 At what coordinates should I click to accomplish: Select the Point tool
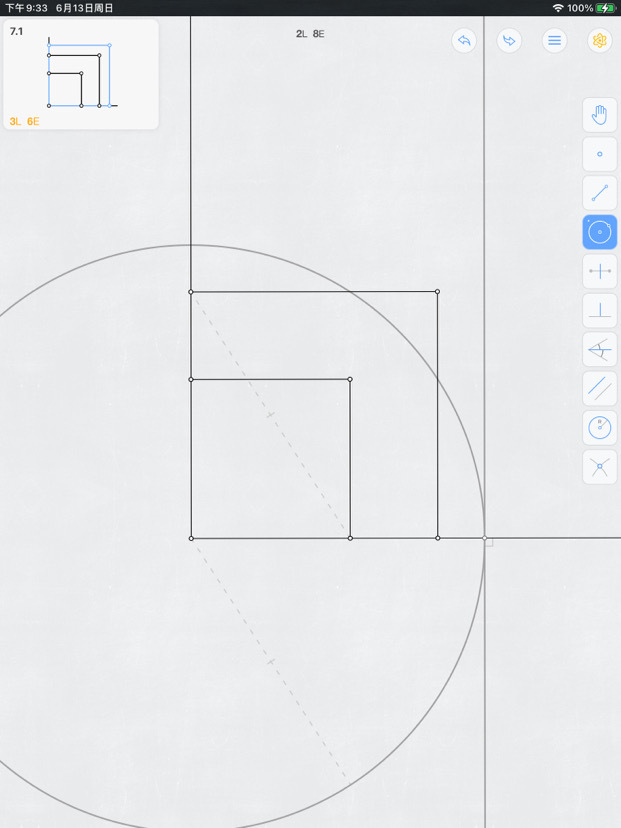point(599,154)
